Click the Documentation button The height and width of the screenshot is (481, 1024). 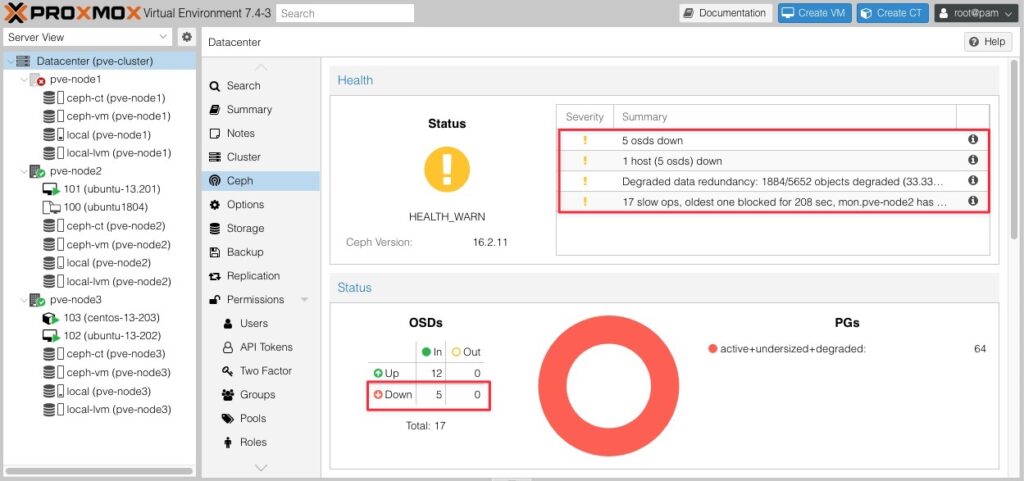pyautogui.click(x=726, y=13)
